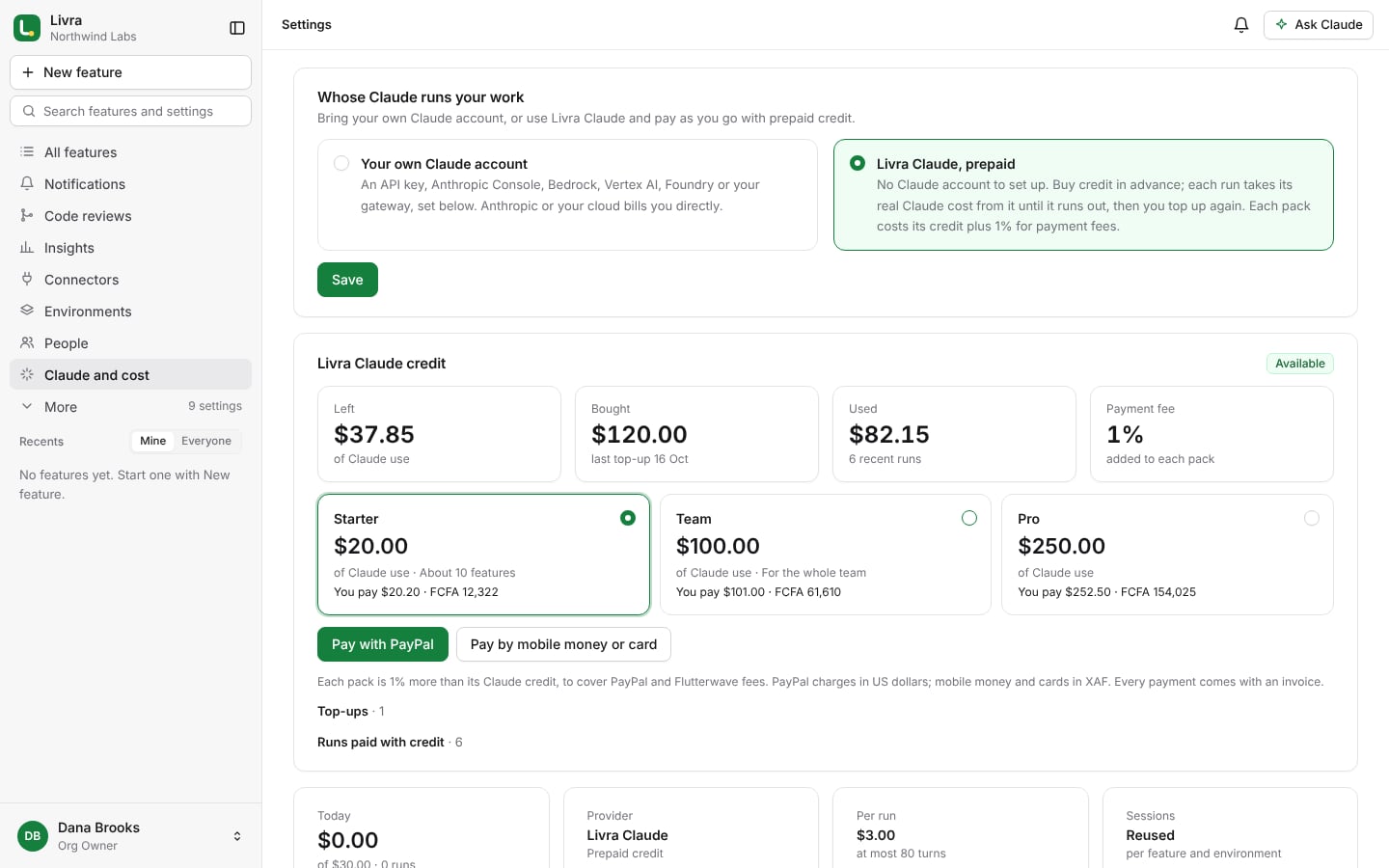Switch Recents to the Everyone tab
Image resolution: width=1389 pixels, height=868 pixels.
[x=206, y=441]
